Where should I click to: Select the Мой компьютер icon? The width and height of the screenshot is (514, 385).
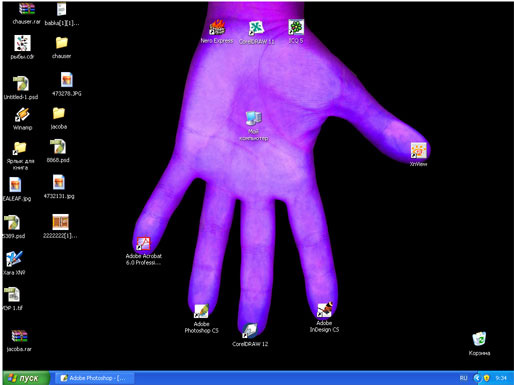tap(254, 118)
